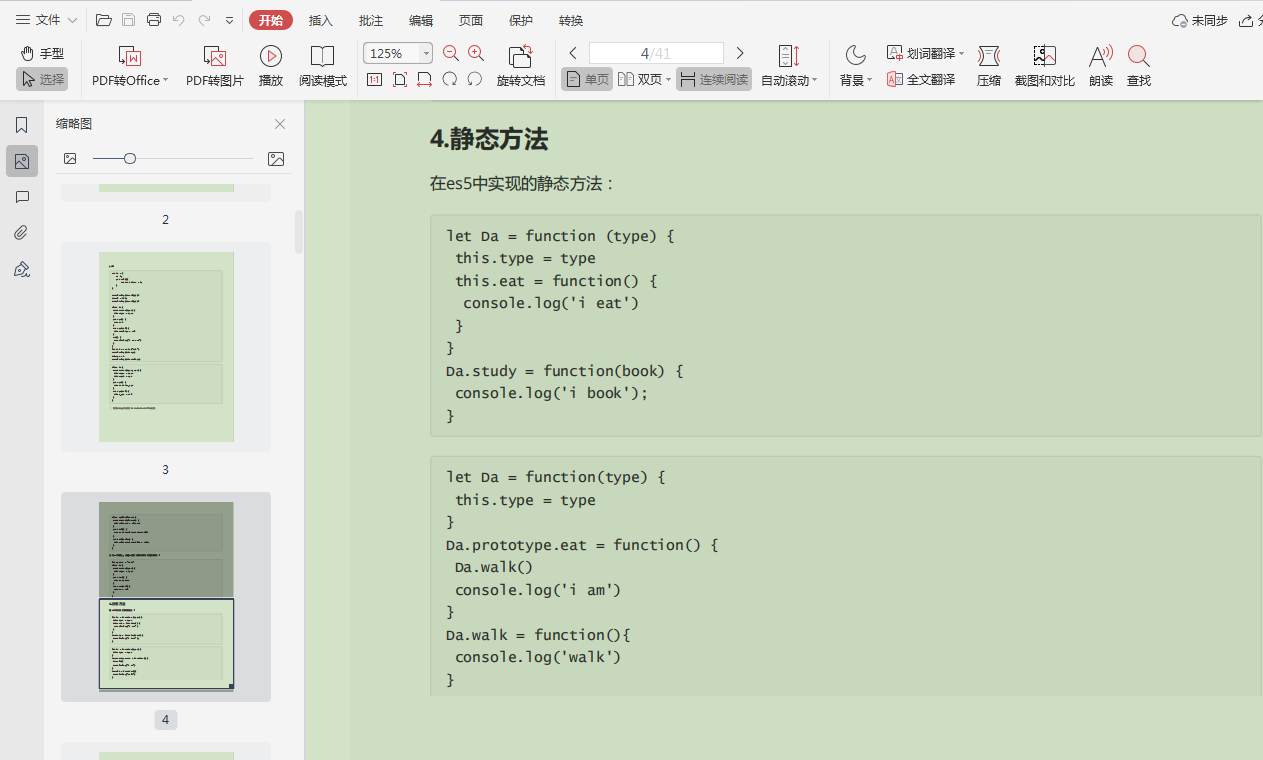The width and height of the screenshot is (1263, 760).
Task: Switch to 双页 double page view
Action: 640,79
